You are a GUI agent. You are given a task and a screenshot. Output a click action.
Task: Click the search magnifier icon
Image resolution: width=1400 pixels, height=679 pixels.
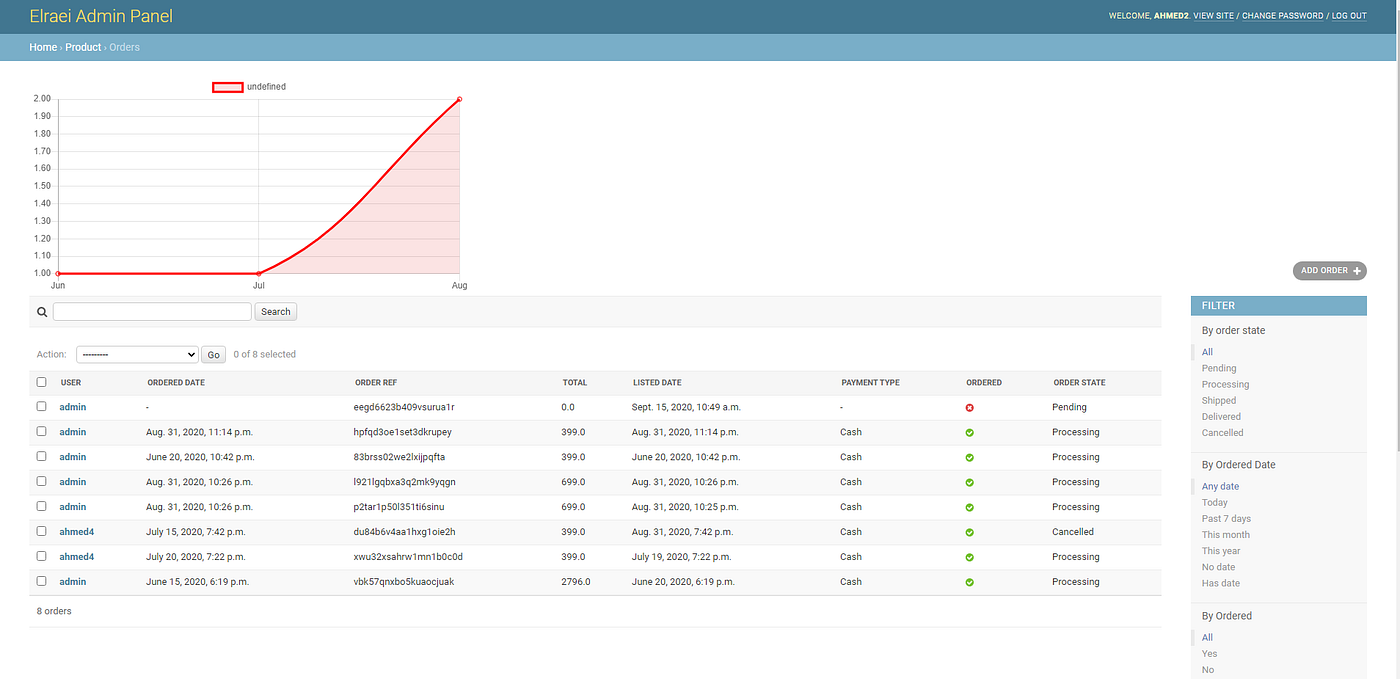[42, 312]
